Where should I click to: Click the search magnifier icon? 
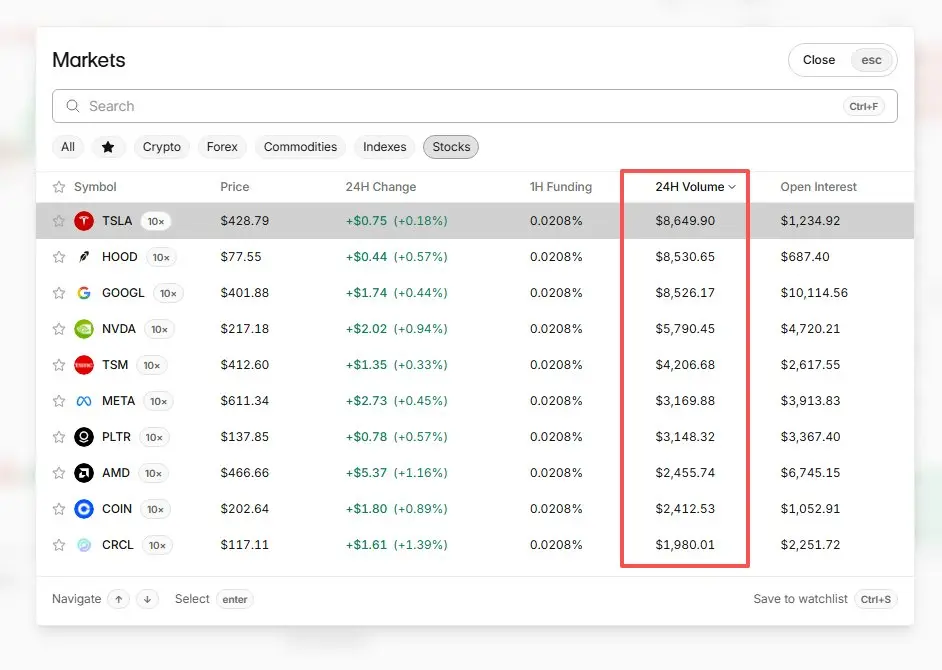pyautogui.click(x=73, y=106)
